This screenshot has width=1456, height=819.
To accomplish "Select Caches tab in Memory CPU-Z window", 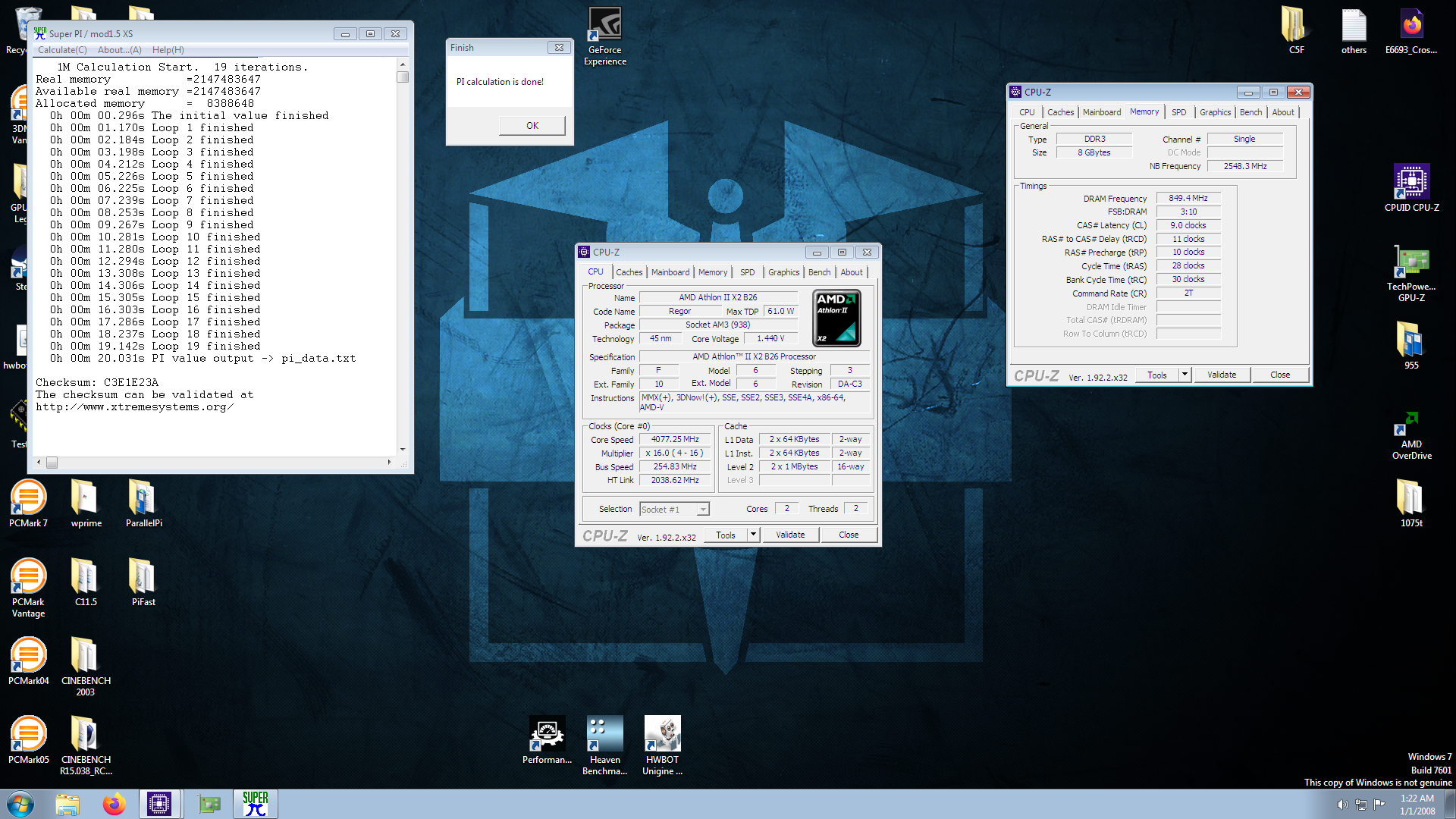I will [1060, 112].
